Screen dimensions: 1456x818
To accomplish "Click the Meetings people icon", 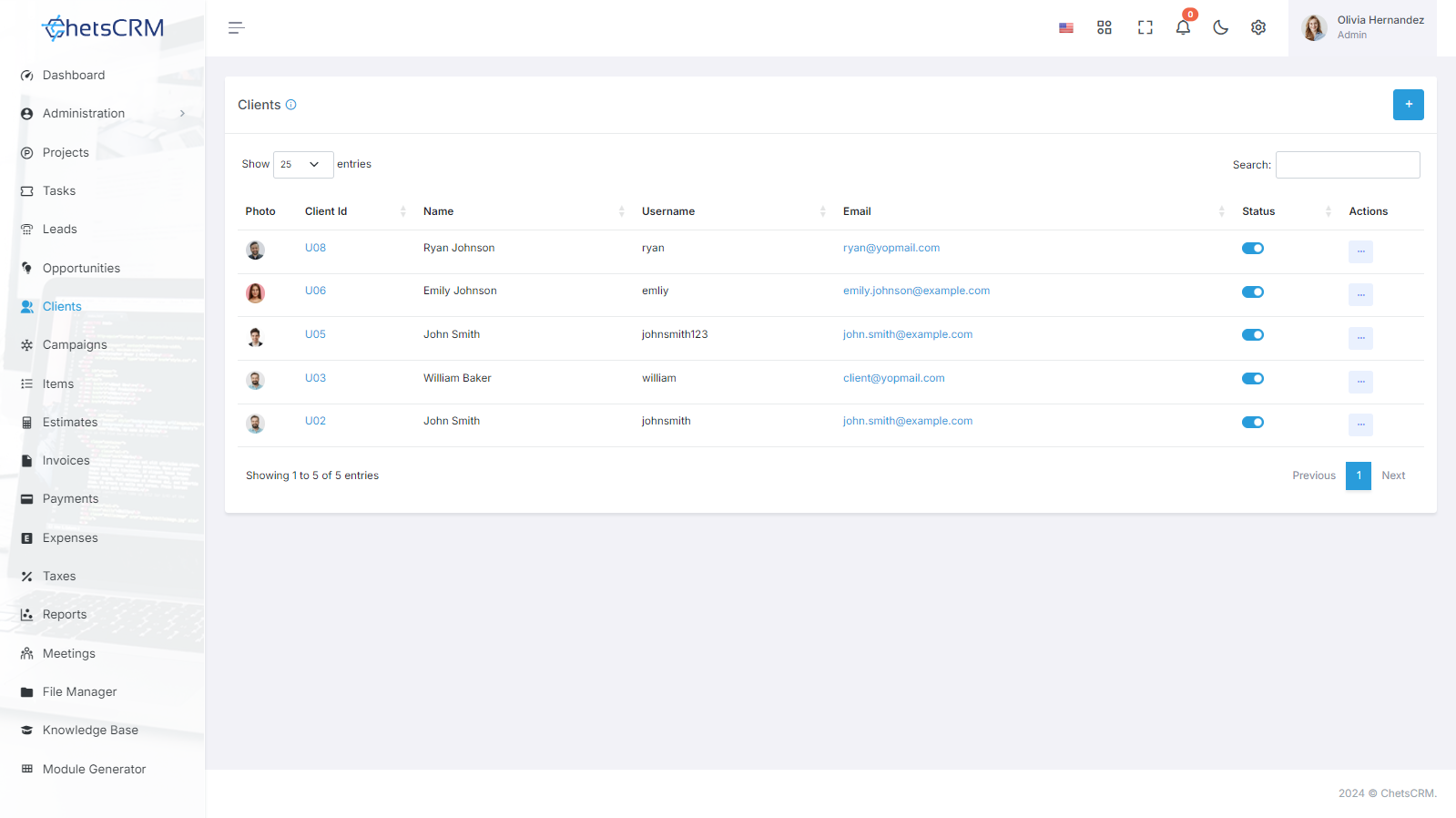I will point(26,654).
